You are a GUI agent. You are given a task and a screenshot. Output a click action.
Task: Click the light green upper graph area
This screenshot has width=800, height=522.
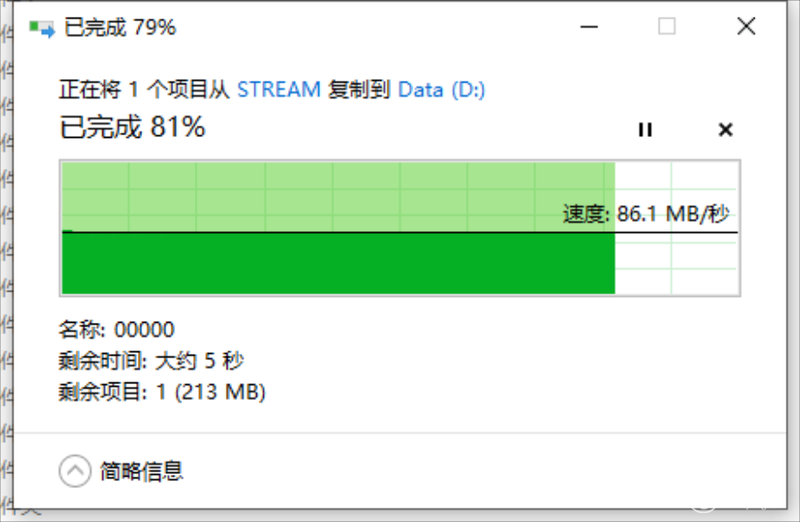338,197
